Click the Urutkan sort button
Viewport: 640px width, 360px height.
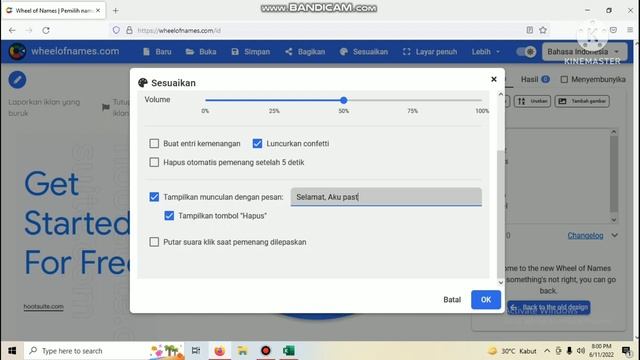click(x=532, y=101)
